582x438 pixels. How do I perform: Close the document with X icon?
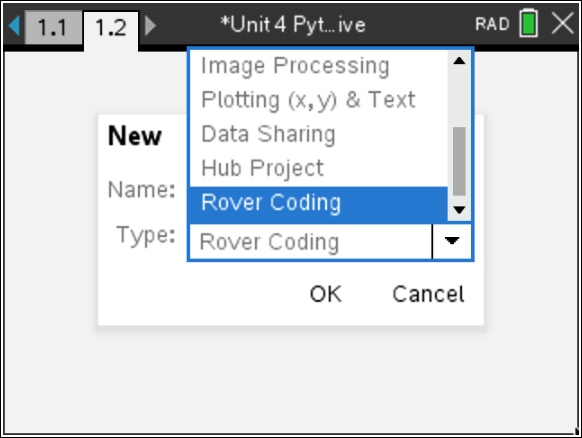click(563, 23)
